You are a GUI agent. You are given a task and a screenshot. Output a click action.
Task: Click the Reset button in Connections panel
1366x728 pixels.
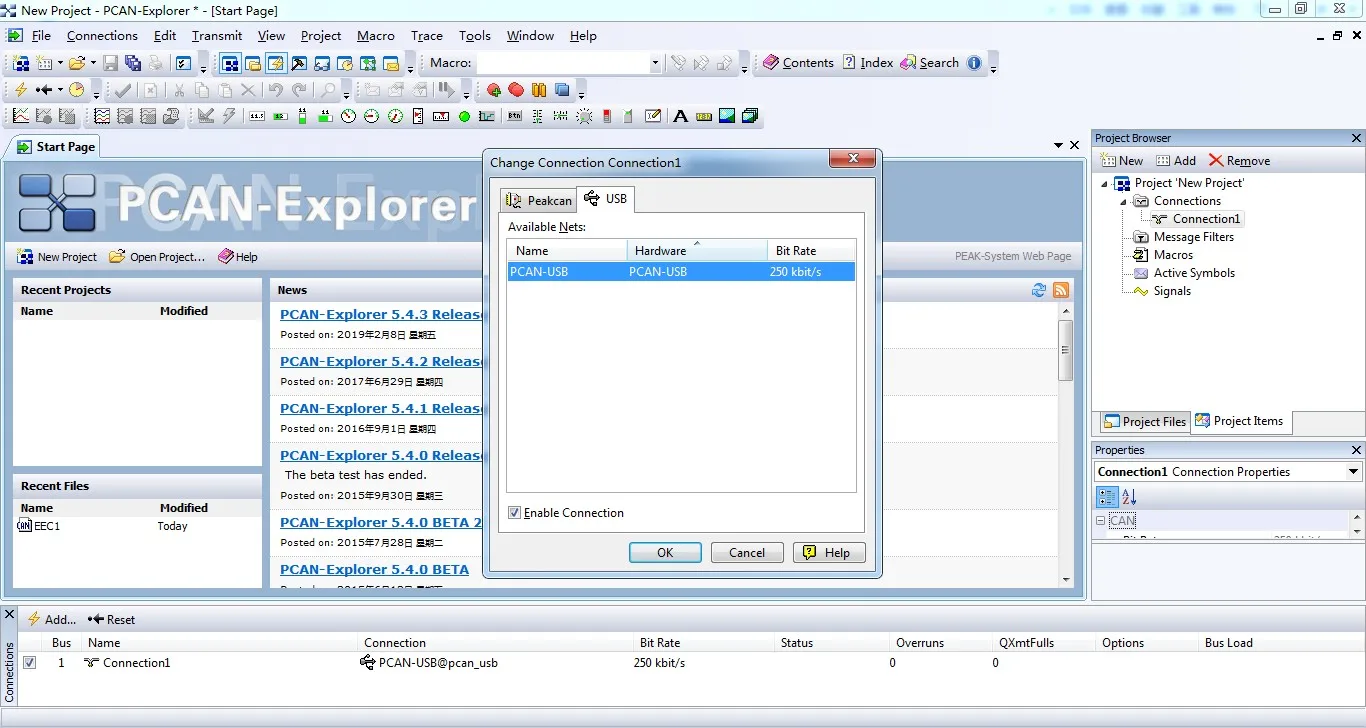[111, 619]
